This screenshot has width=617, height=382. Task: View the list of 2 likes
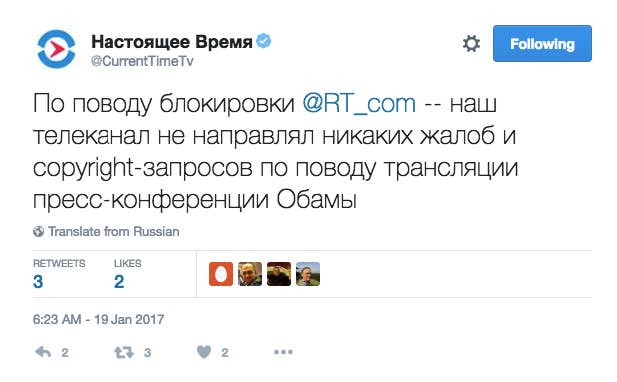[127, 275]
